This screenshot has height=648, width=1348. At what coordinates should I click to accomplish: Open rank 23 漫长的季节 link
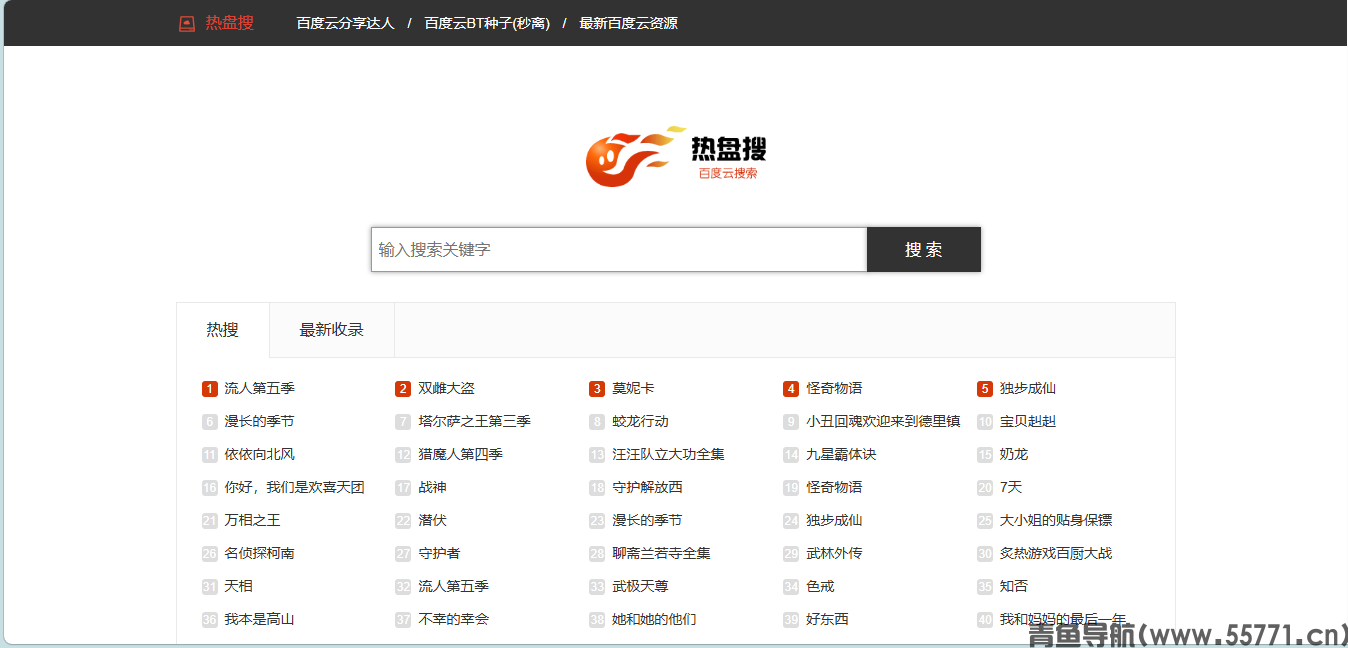[647, 520]
